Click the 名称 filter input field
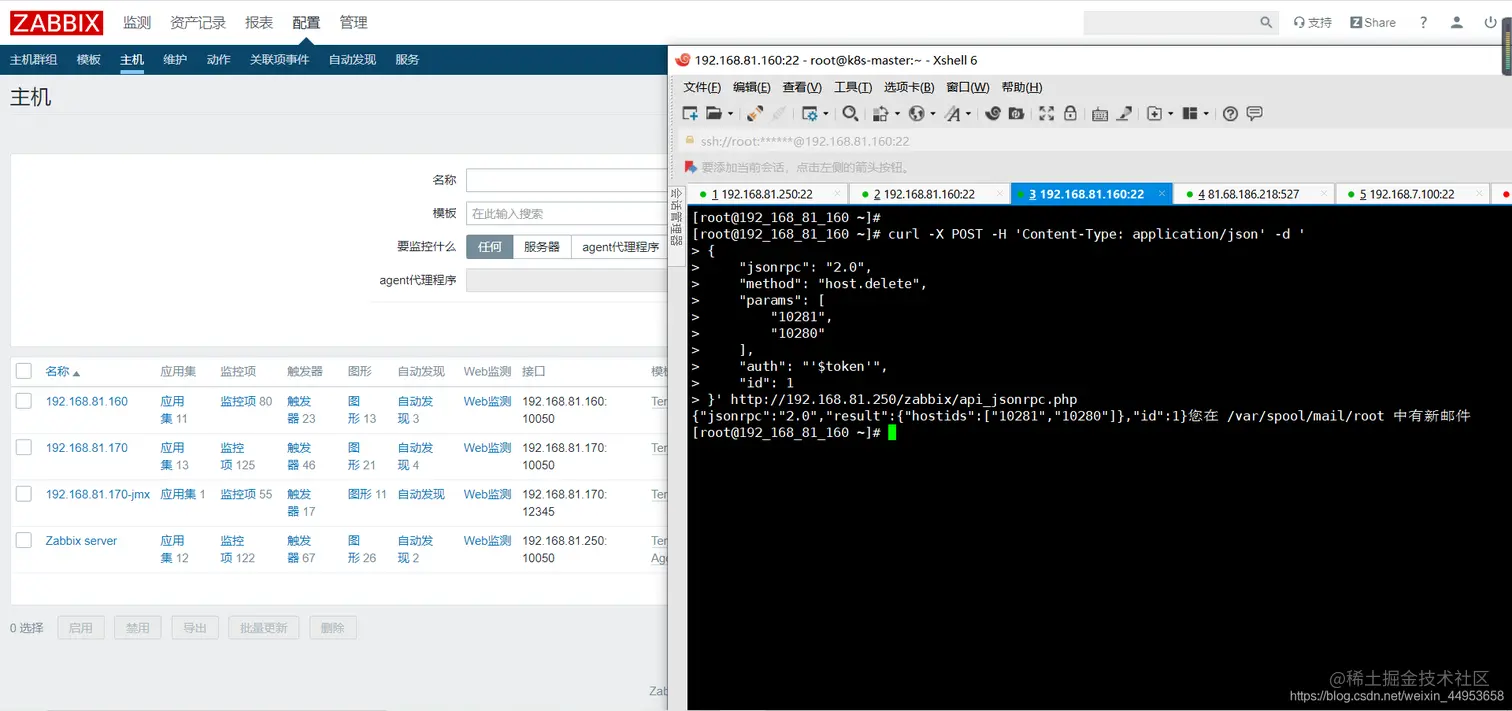1512x711 pixels. (x=567, y=180)
